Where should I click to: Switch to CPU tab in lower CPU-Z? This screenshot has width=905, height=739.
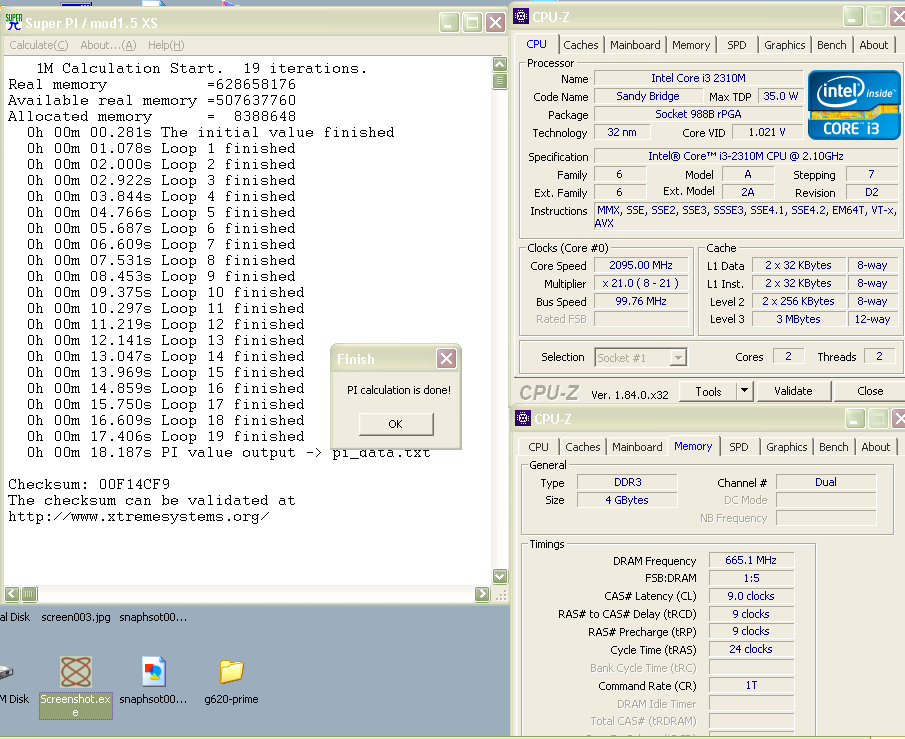click(538, 447)
